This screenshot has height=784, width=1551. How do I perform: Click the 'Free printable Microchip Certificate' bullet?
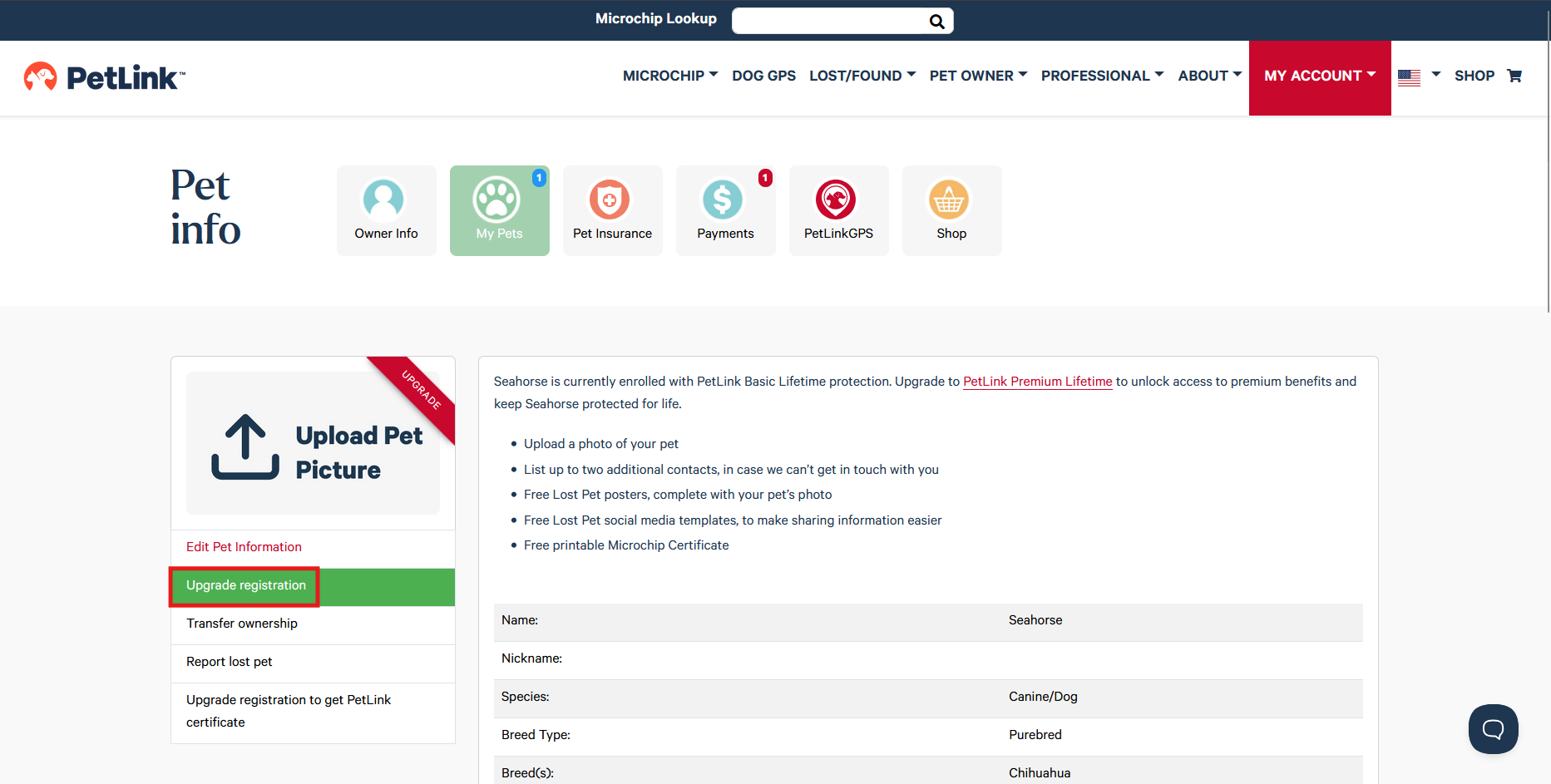tap(626, 545)
